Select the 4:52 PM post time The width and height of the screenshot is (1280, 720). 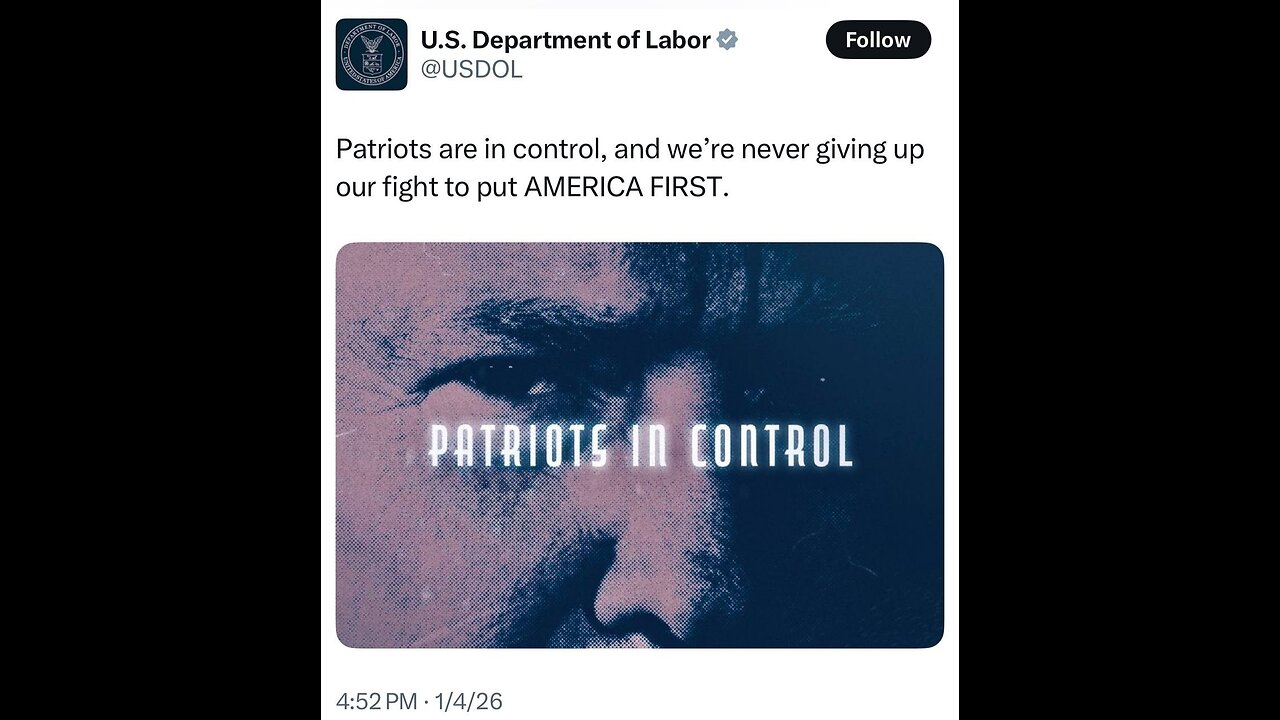tap(376, 701)
